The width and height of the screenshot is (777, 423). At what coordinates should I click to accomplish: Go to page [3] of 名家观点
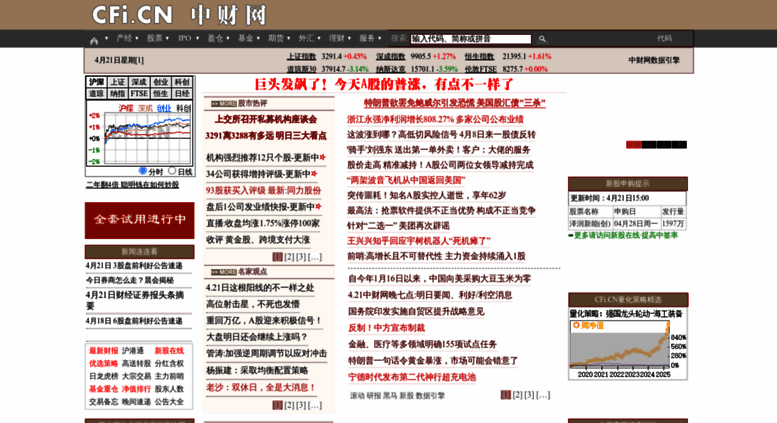[301, 405]
